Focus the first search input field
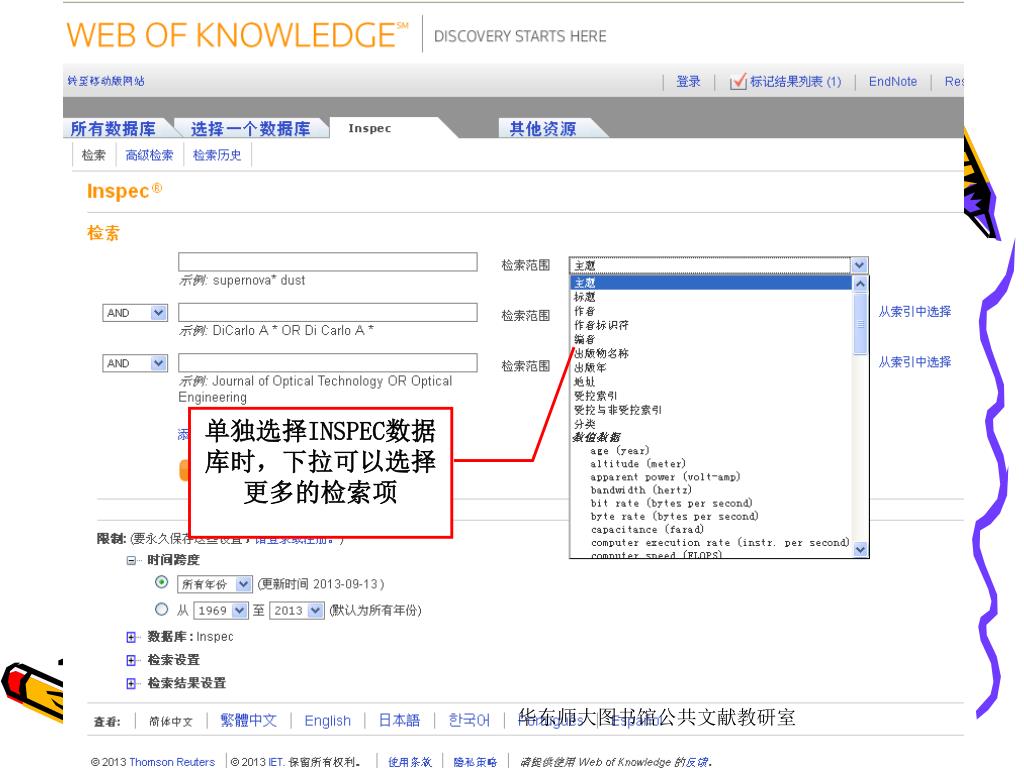The height and width of the screenshot is (768, 1024). pos(328,262)
